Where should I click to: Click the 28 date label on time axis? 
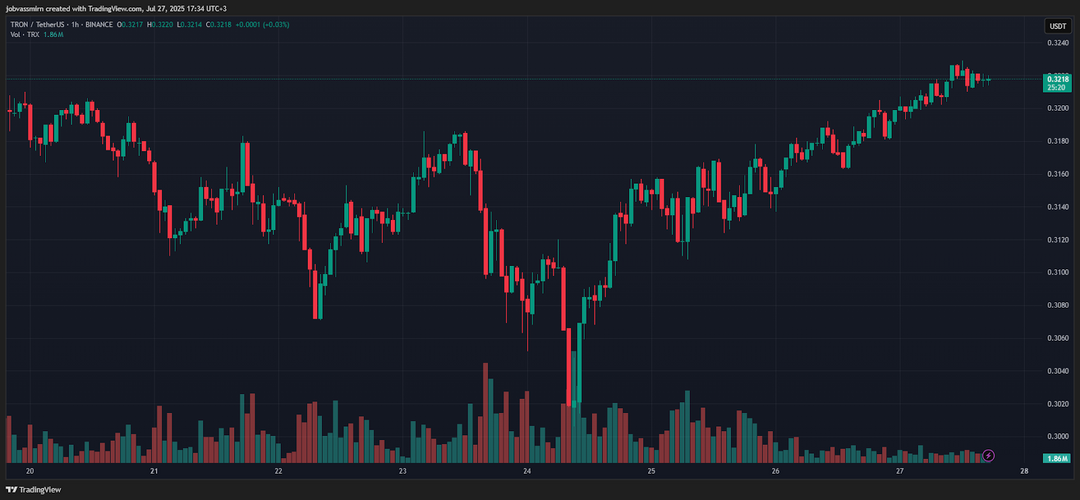coord(1024,471)
